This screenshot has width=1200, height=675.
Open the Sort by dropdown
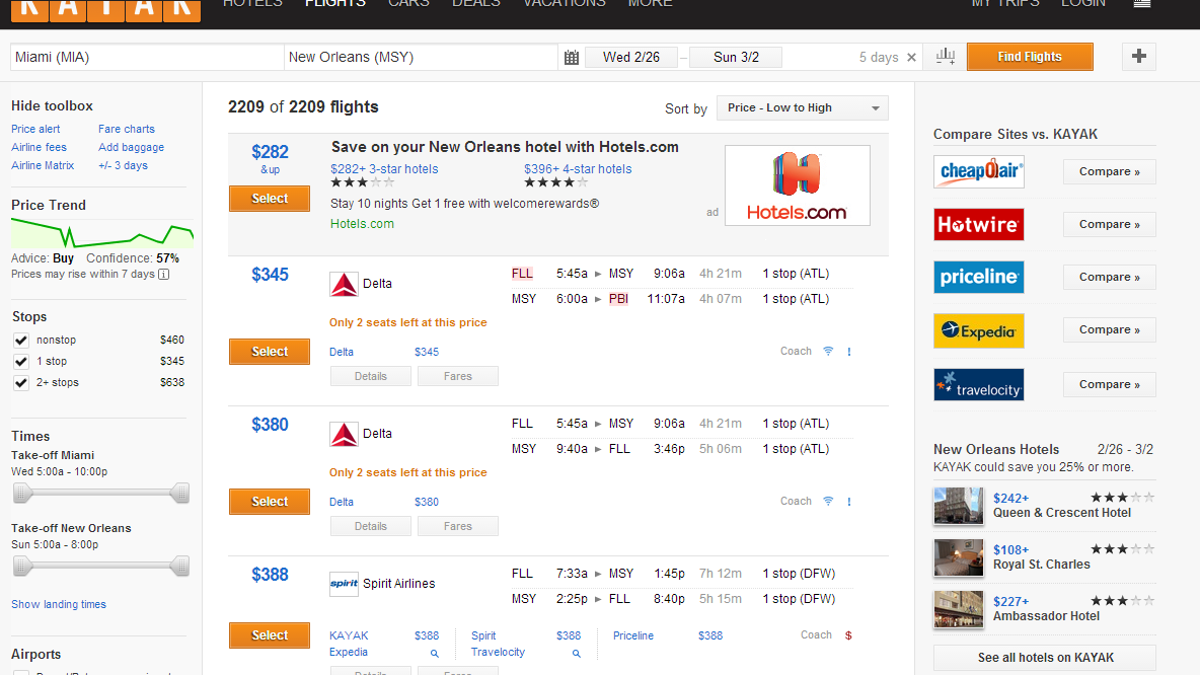click(x=802, y=108)
